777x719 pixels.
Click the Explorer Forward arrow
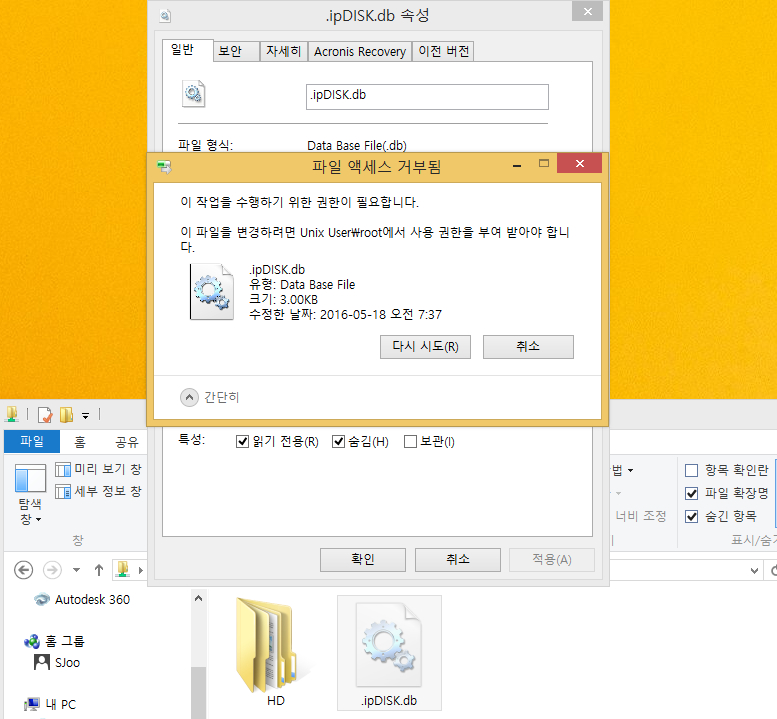click(53, 570)
